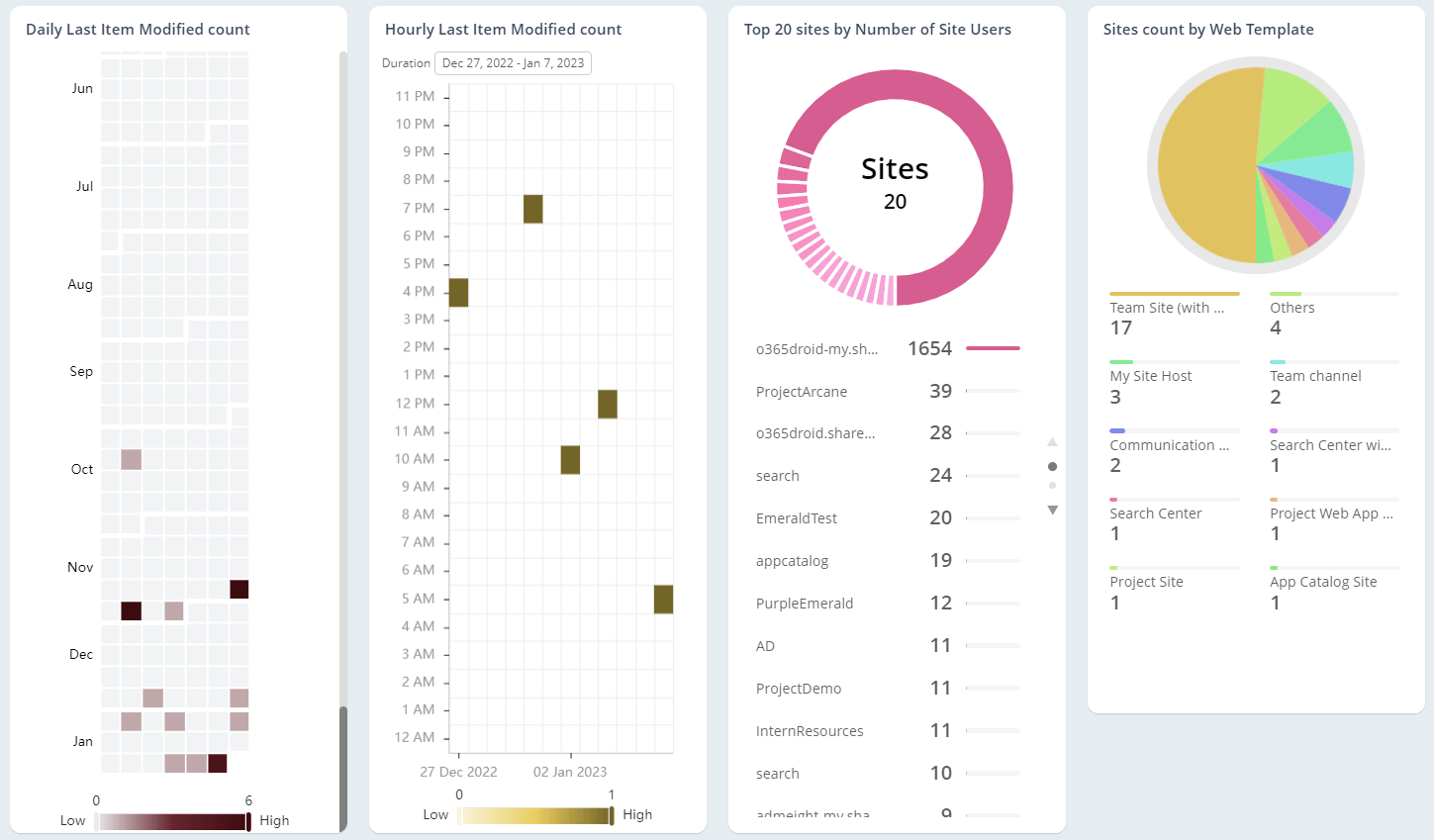1434x840 pixels.
Task: Open the EmeraldTest site entry
Action: pos(797,517)
